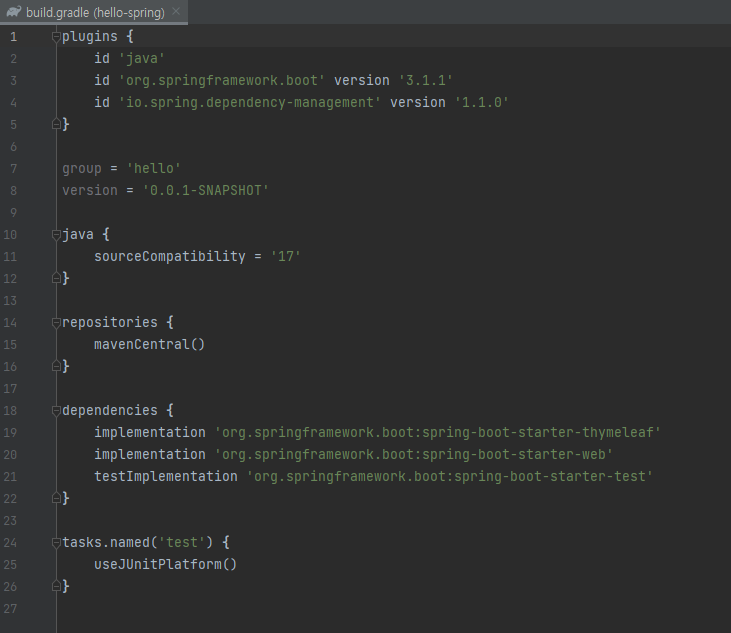731x633 pixels.
Task: Collapse the plugins block fold marker
Action: [x=56, y=36]
